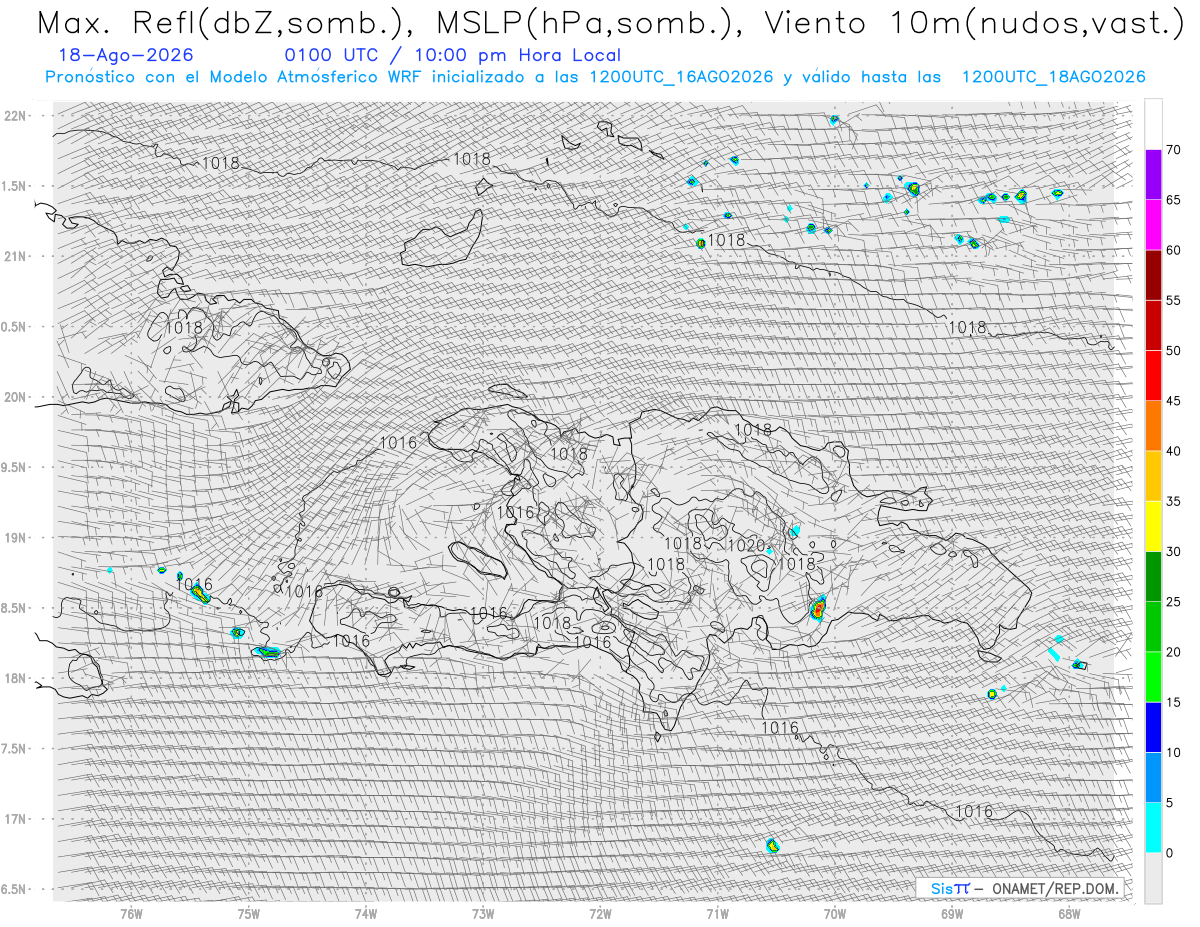This screenshot has width=1200, height=927.
Task: Click the '70' value on the color scale
Action: point(1173,150)
